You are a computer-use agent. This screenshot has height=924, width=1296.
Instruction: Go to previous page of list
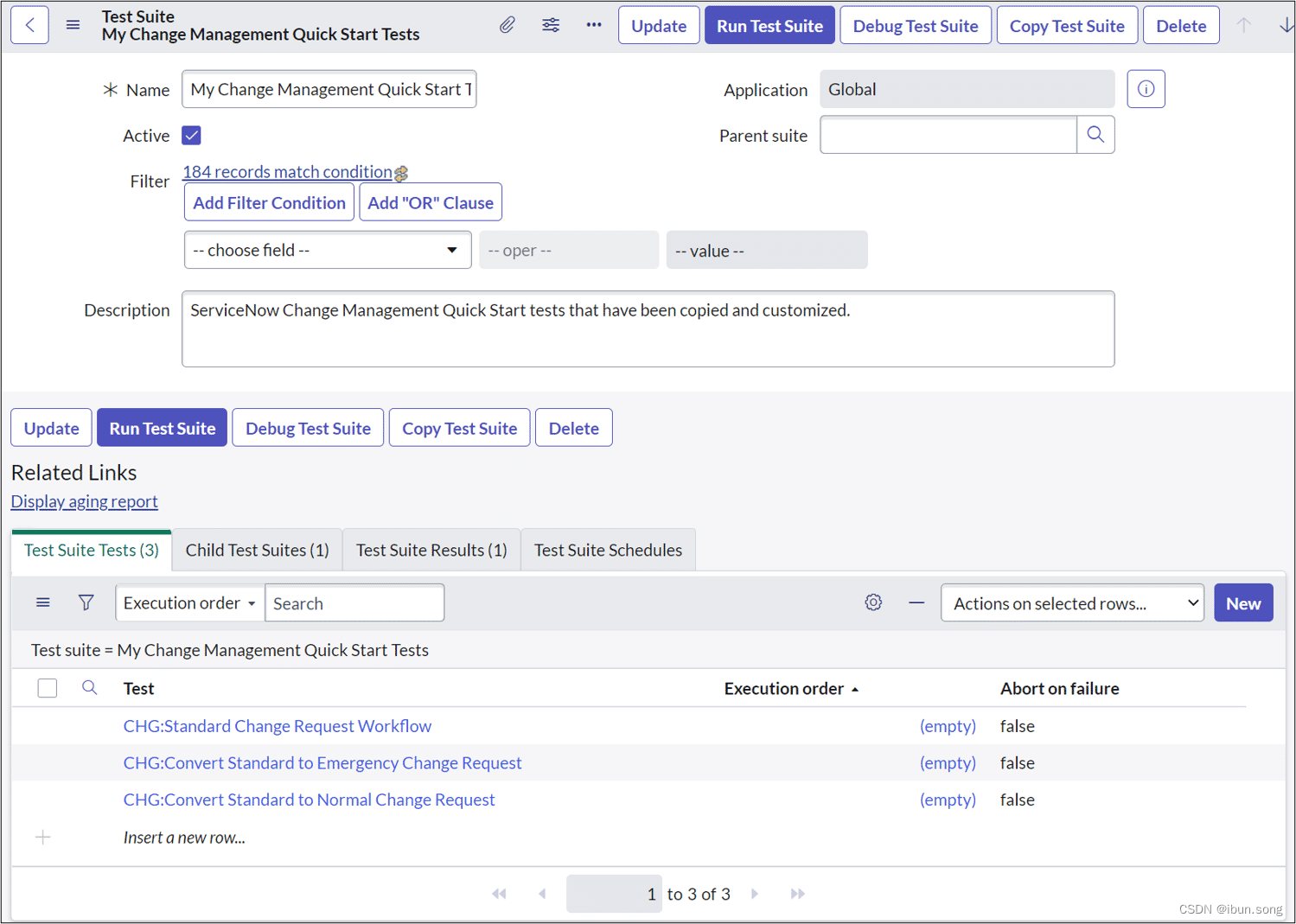click(x=542, y=894)
